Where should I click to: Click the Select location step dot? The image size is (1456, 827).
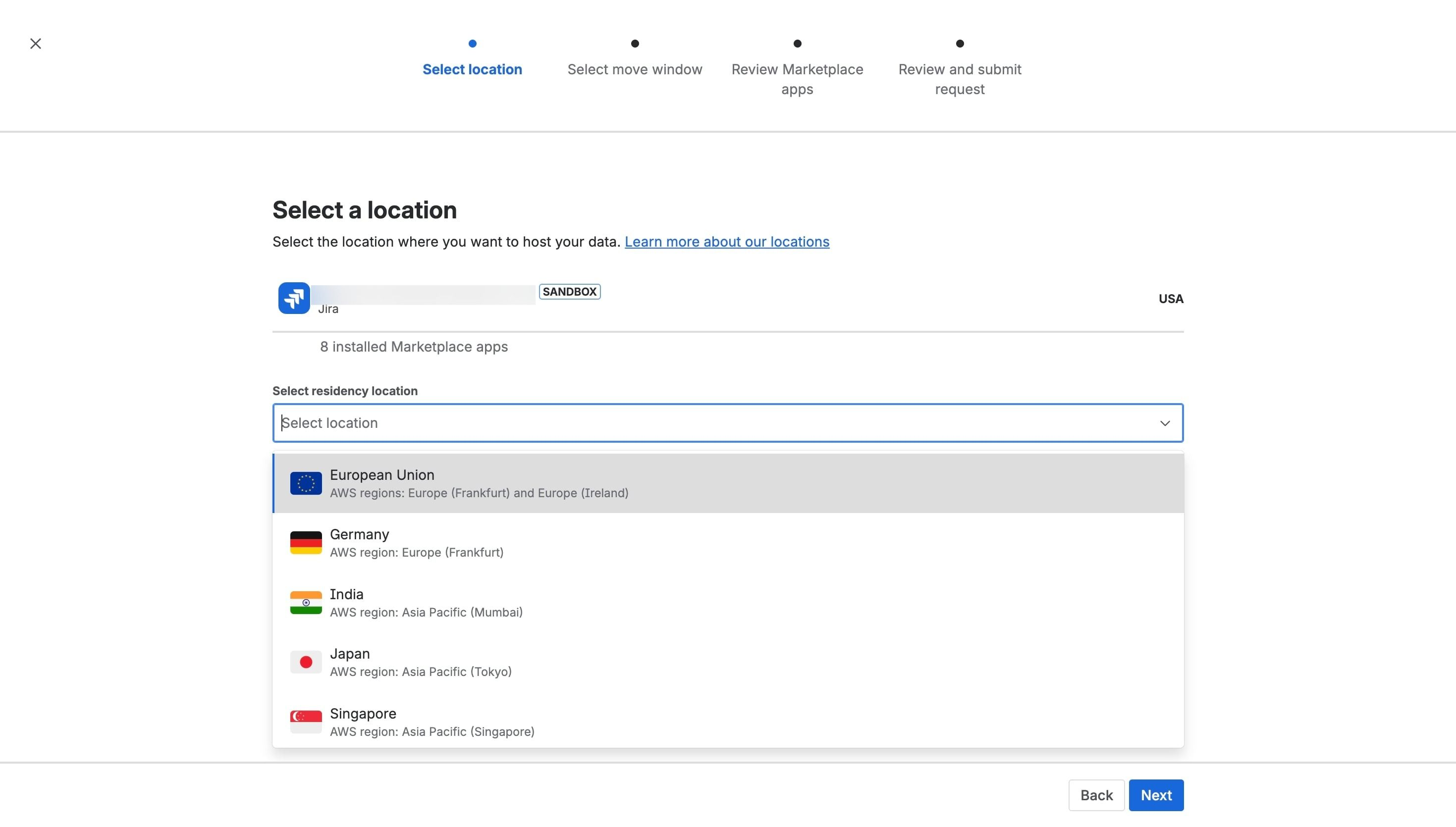(472, 44)
